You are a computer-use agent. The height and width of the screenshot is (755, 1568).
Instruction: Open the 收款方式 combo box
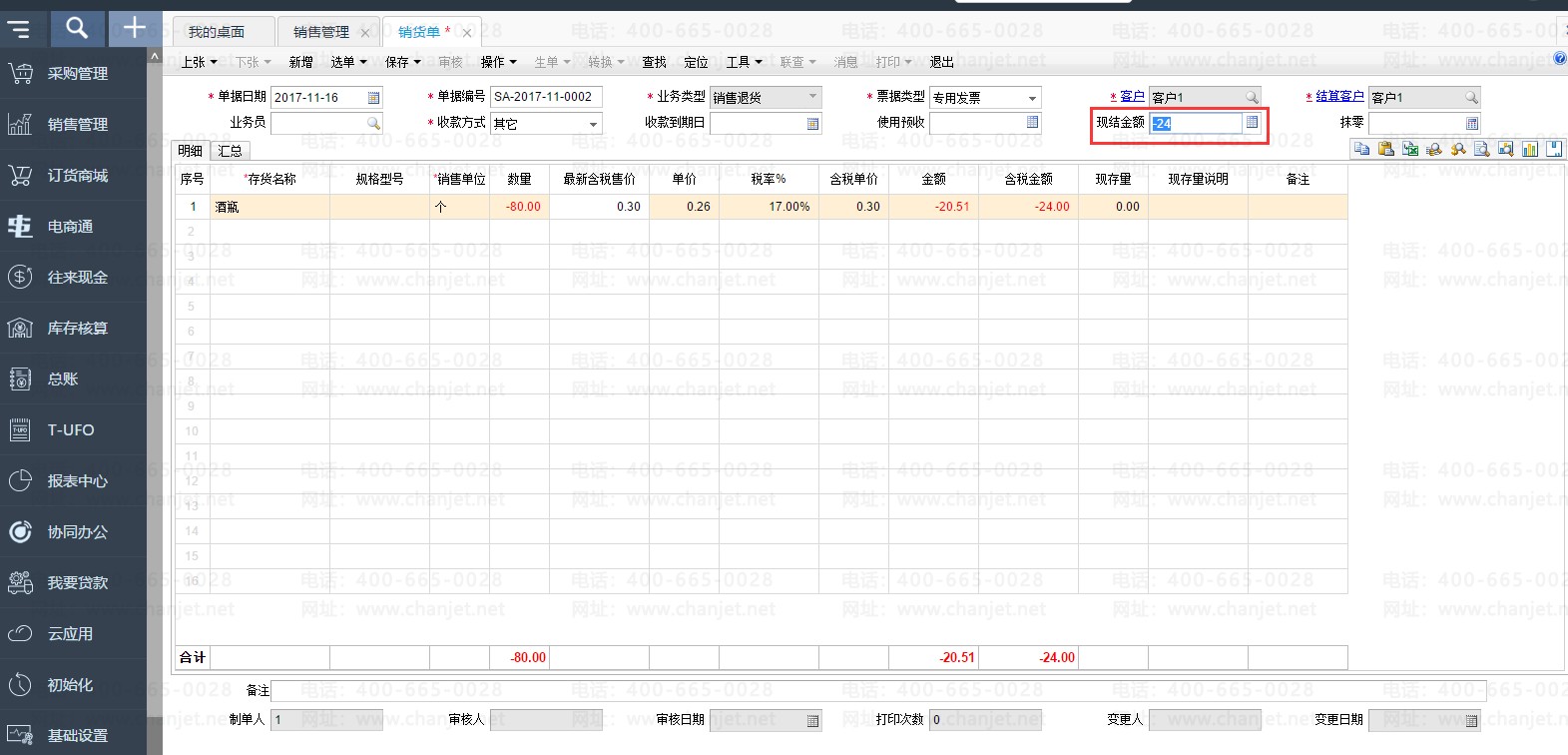pyautogui.click(x=546, y=124)
